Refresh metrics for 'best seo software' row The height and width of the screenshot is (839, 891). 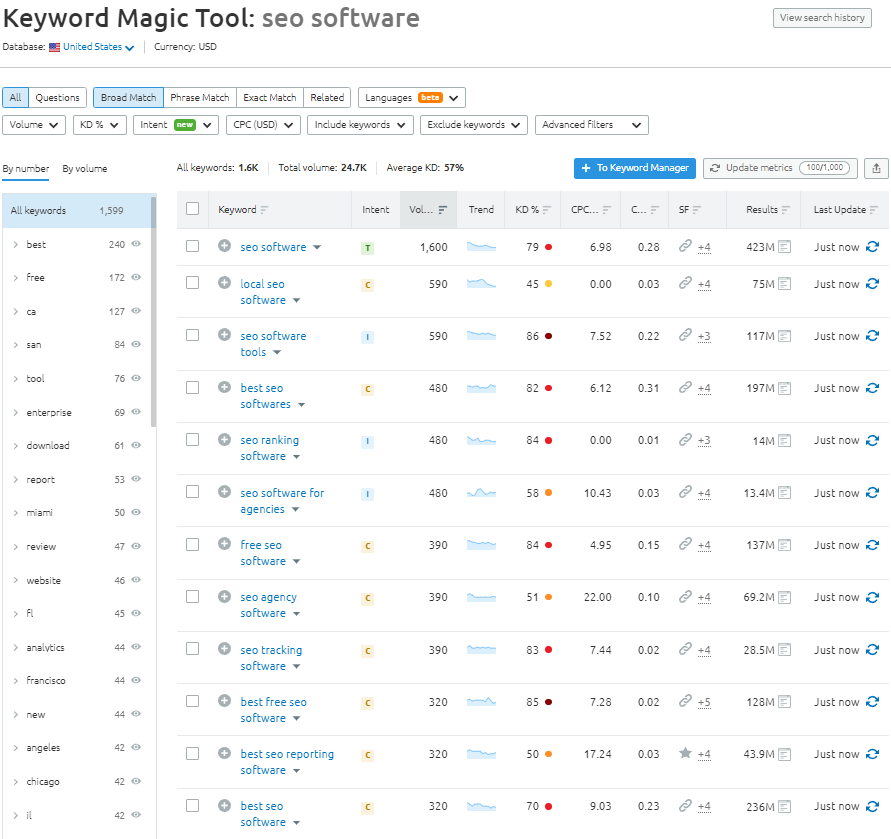click(x=872, y=807)
